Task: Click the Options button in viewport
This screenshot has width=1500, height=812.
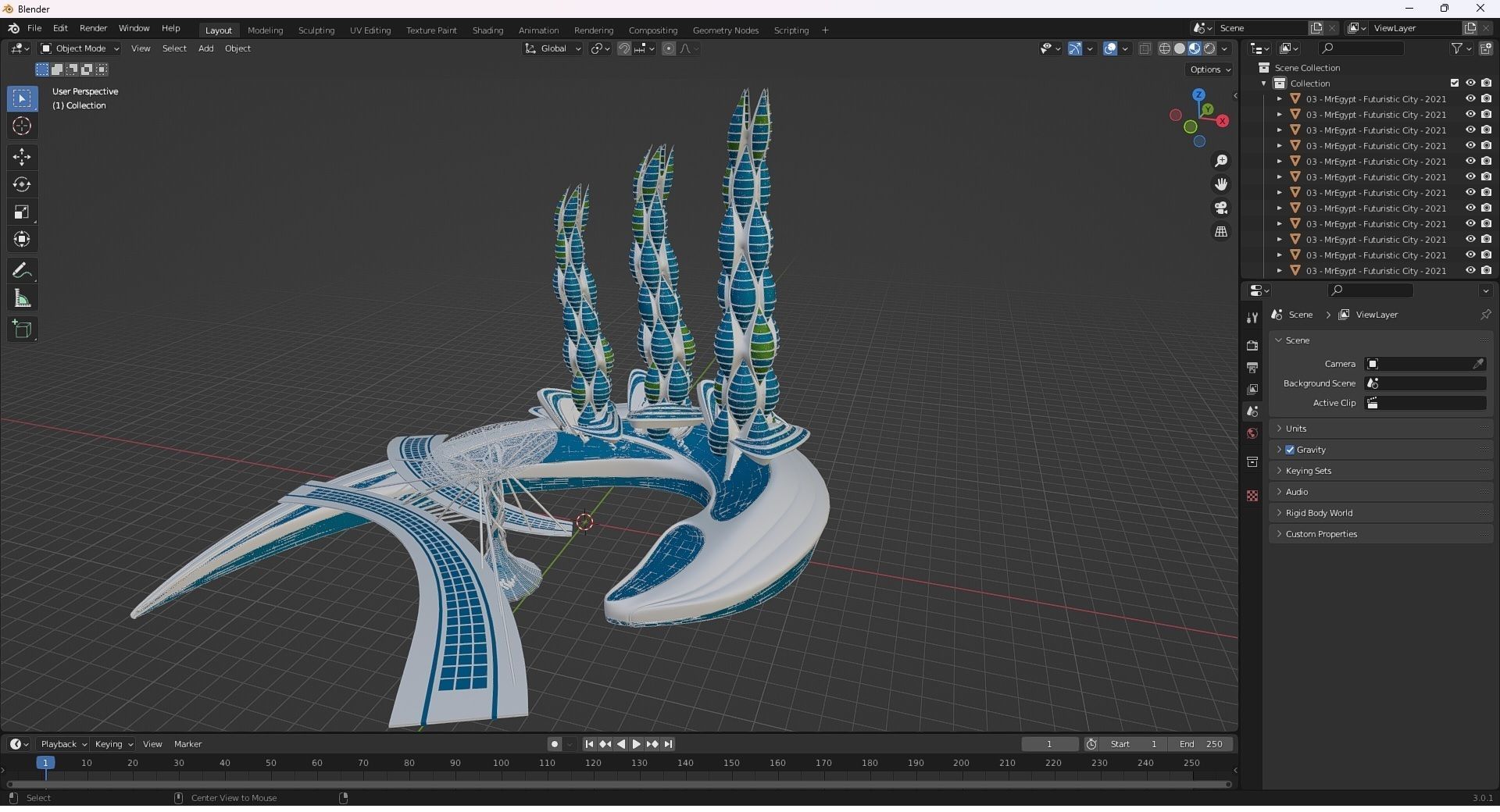Action: (1209, 69)
